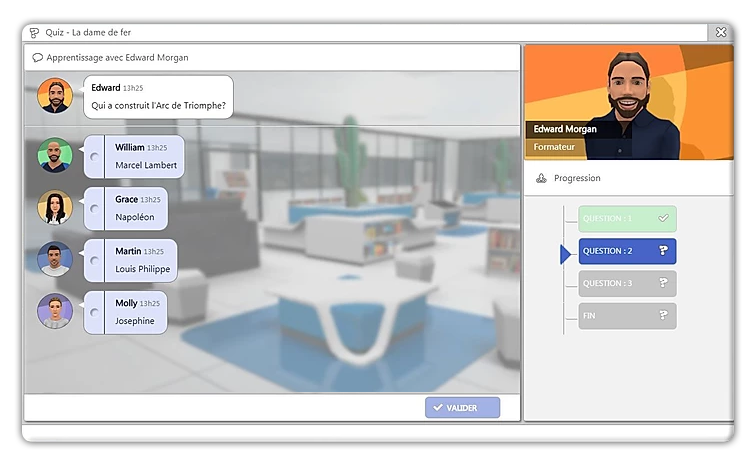Click the checkmark icon inside Valider
756x466 pixels.
pyautogui.click(x=438, y=408)
